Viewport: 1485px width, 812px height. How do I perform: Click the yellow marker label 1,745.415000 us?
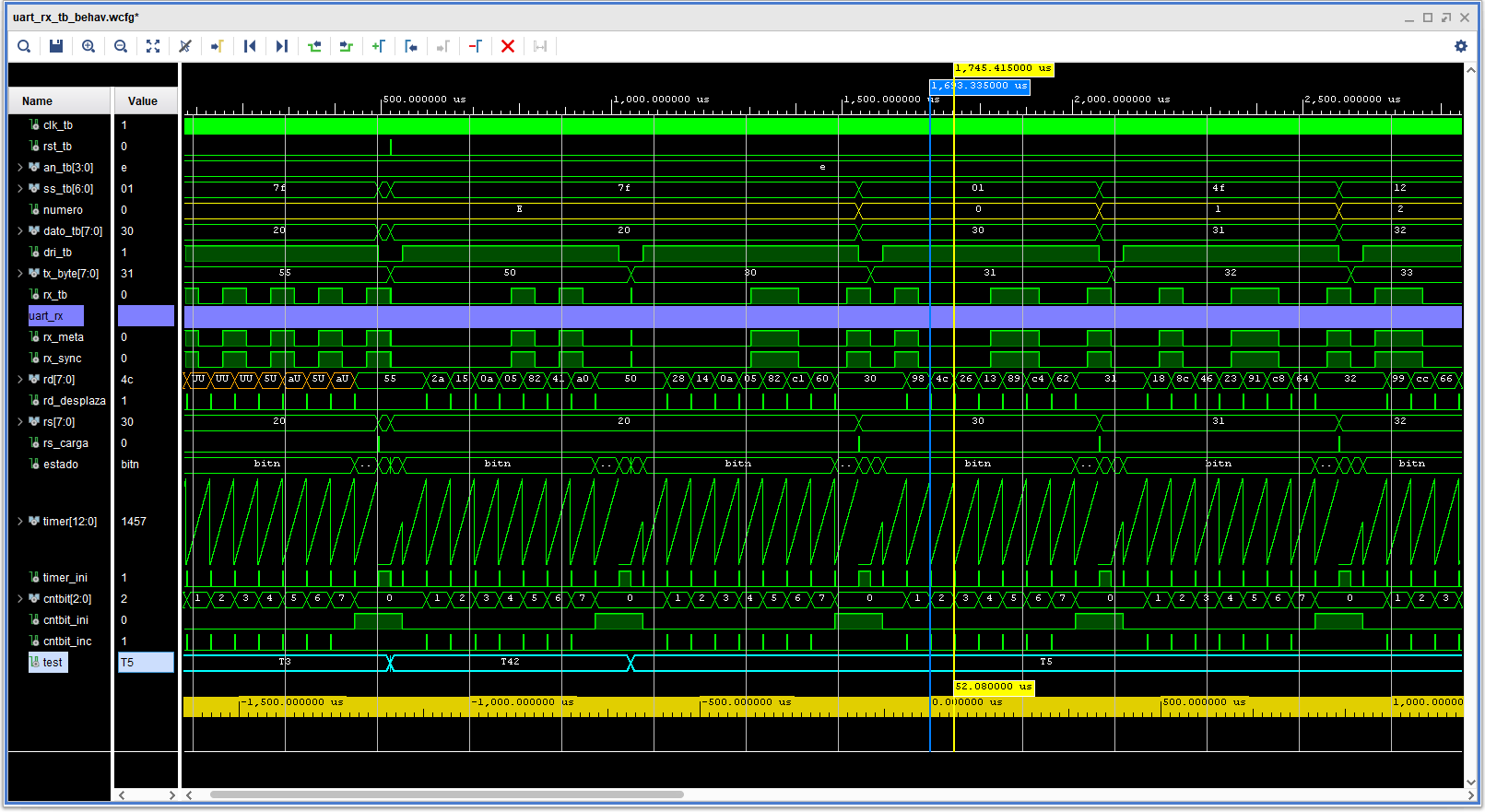(1003, 69)
